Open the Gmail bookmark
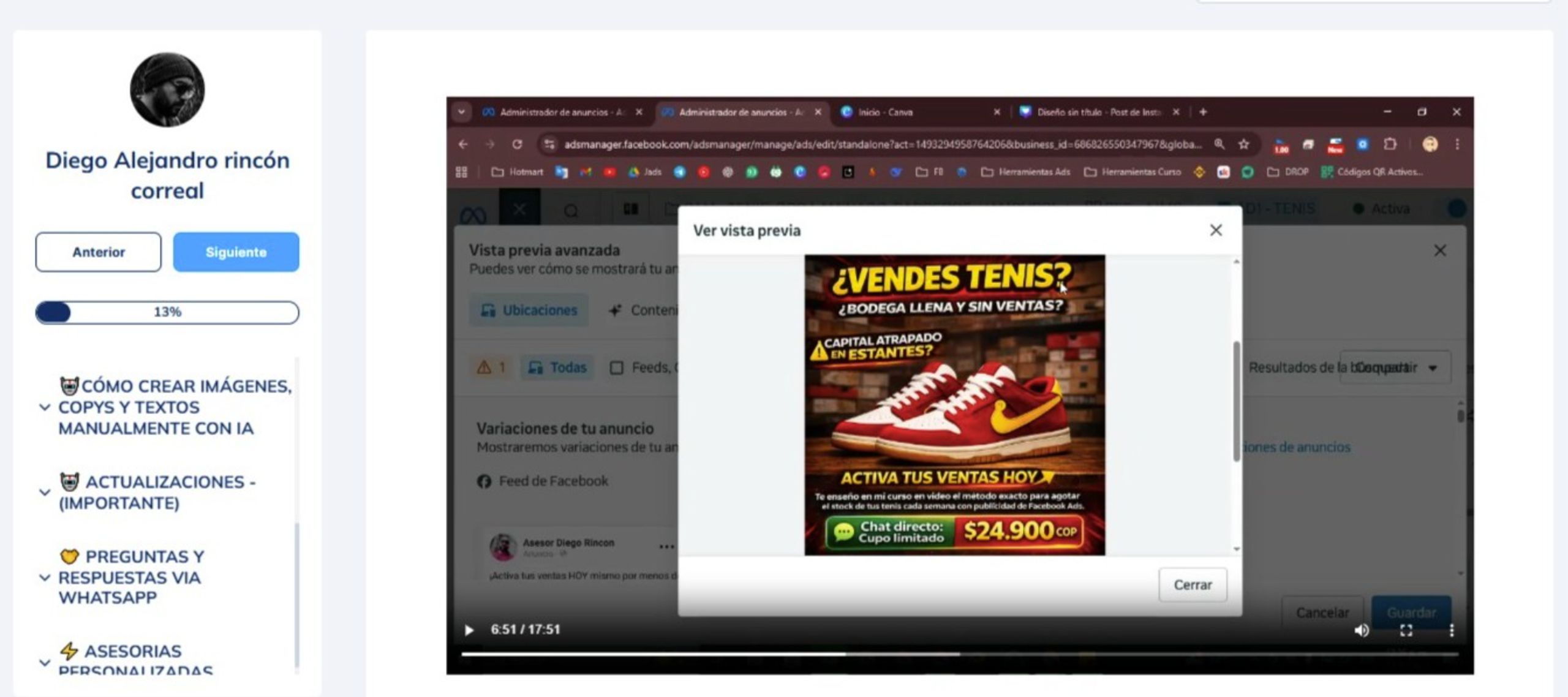This screenshot has width=1568, height=697. (x=586, y=172)
